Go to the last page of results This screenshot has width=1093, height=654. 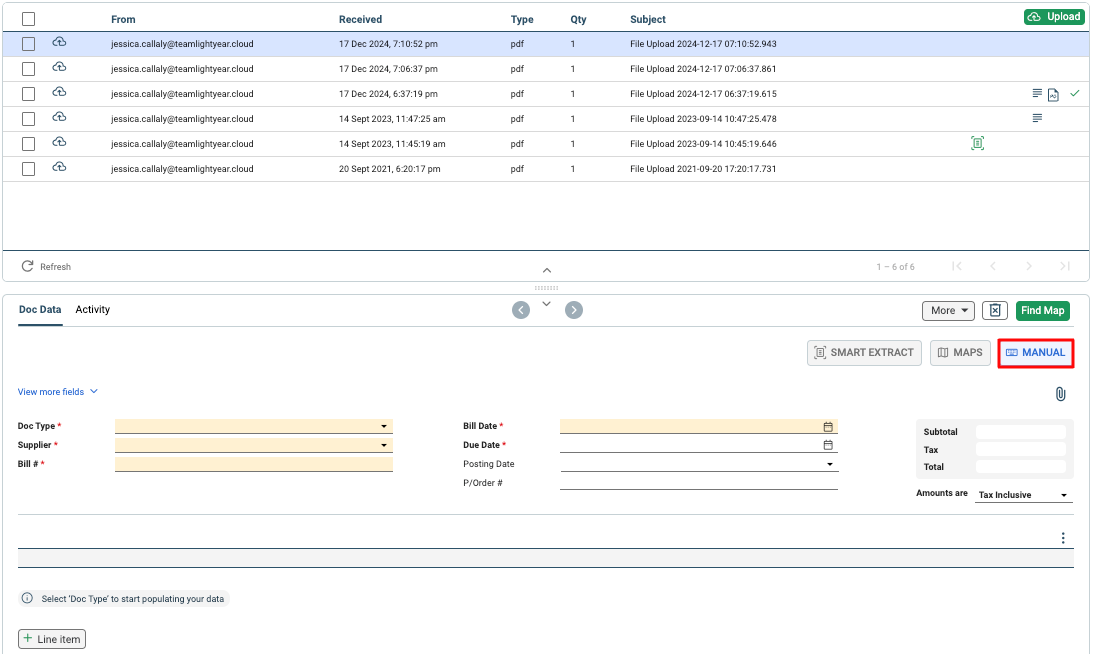pyautogui.click(x=1064, y=266)
